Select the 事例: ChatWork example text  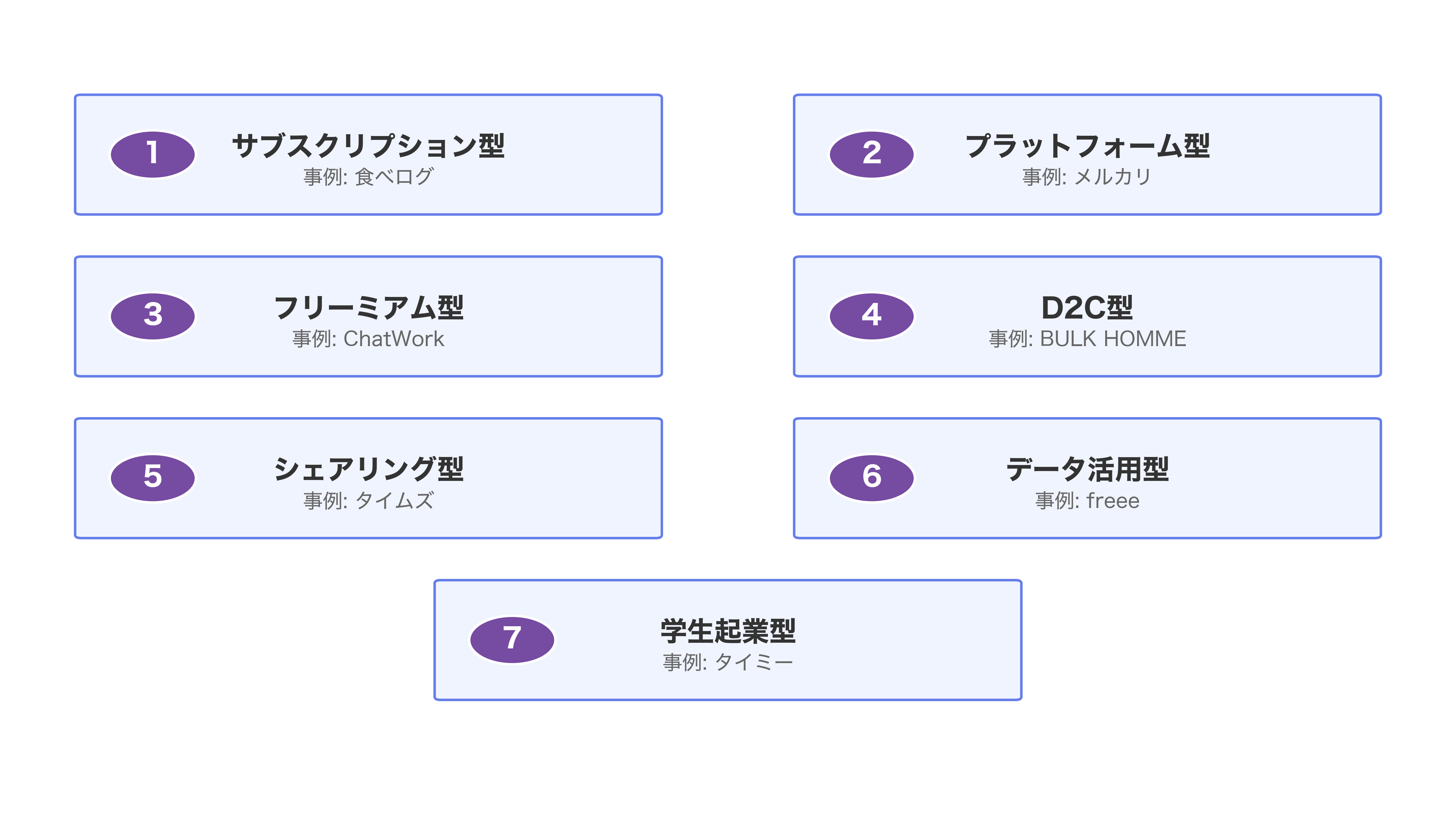coord(368,339)
